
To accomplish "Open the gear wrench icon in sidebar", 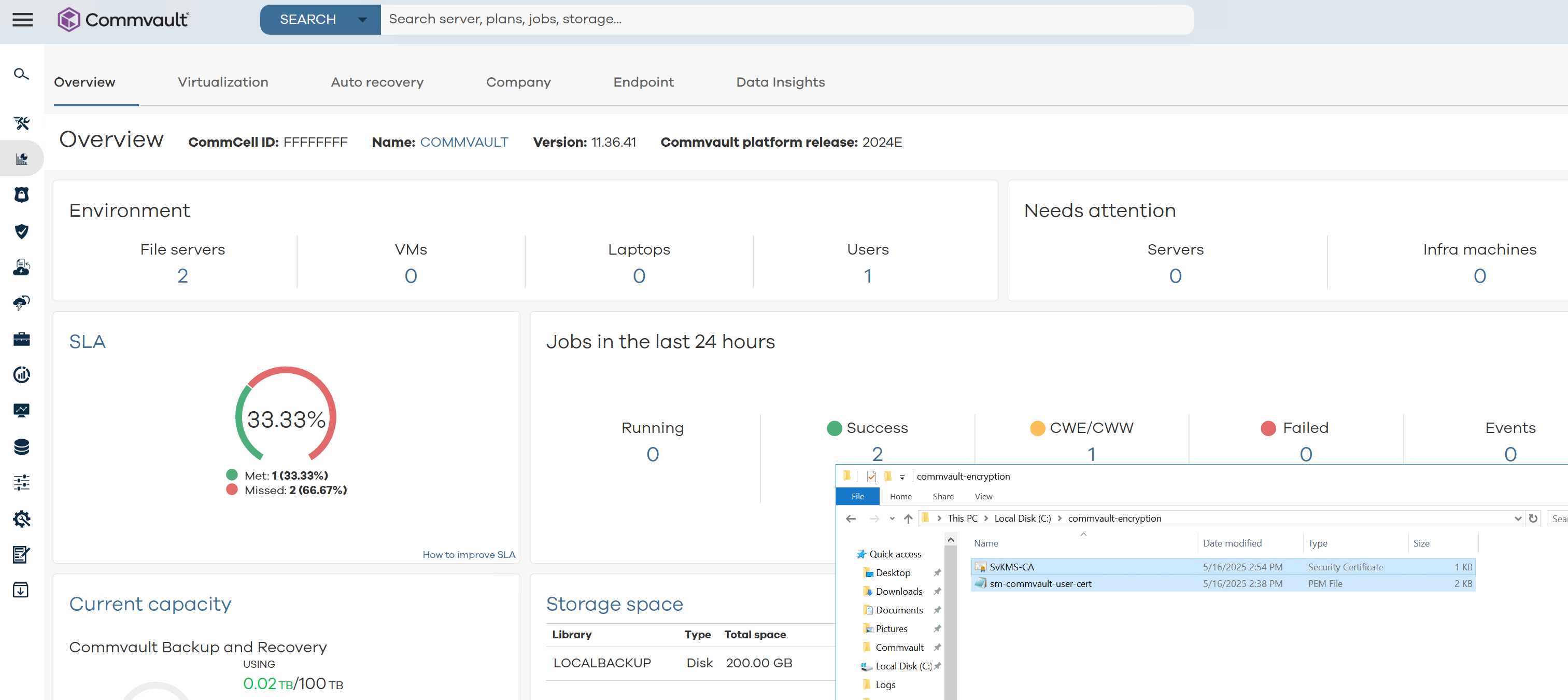I will 21,519.
